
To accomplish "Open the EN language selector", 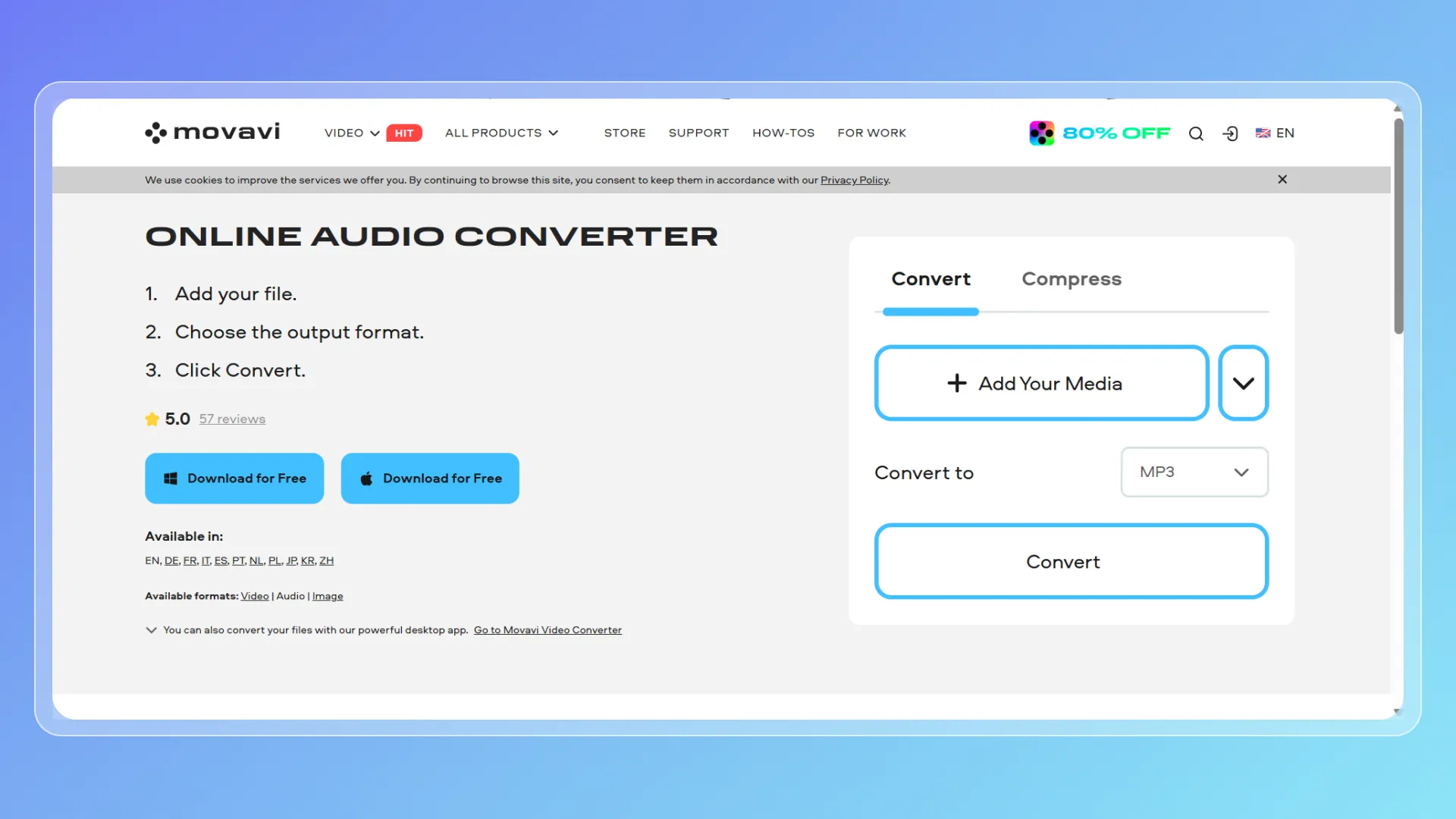I will click(1275, 133).
